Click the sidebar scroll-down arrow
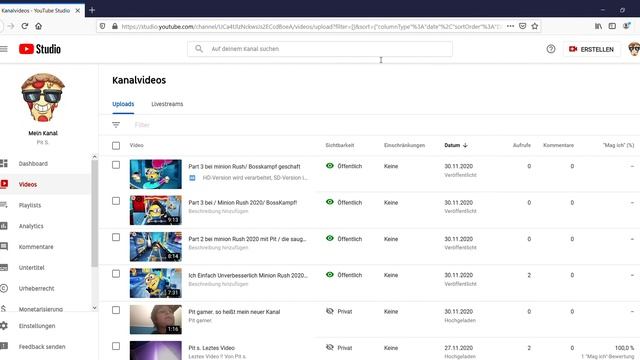The width and height of the screenshot is (640, 360). coord(94,308)
